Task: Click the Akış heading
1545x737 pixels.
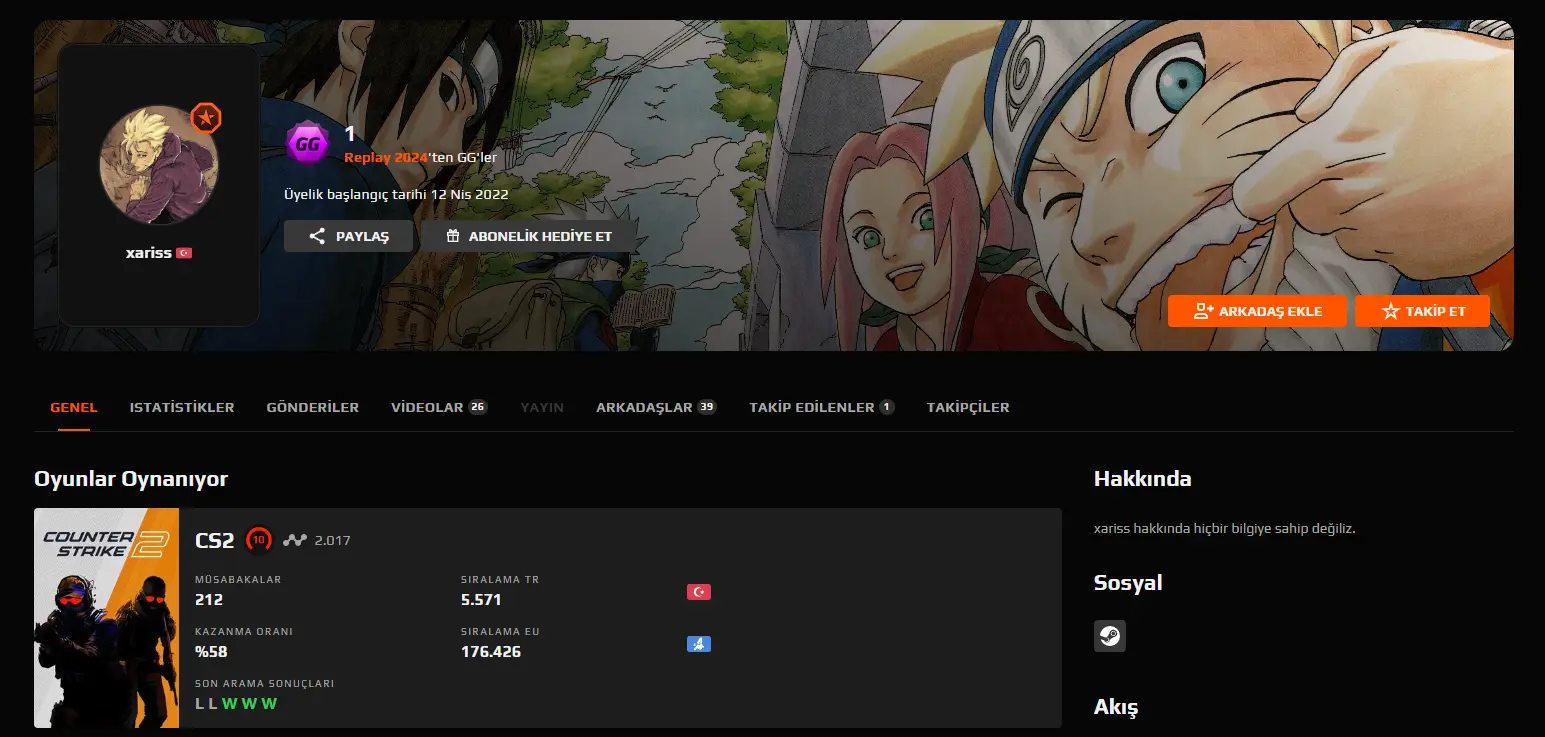Action: point(1116,708)
